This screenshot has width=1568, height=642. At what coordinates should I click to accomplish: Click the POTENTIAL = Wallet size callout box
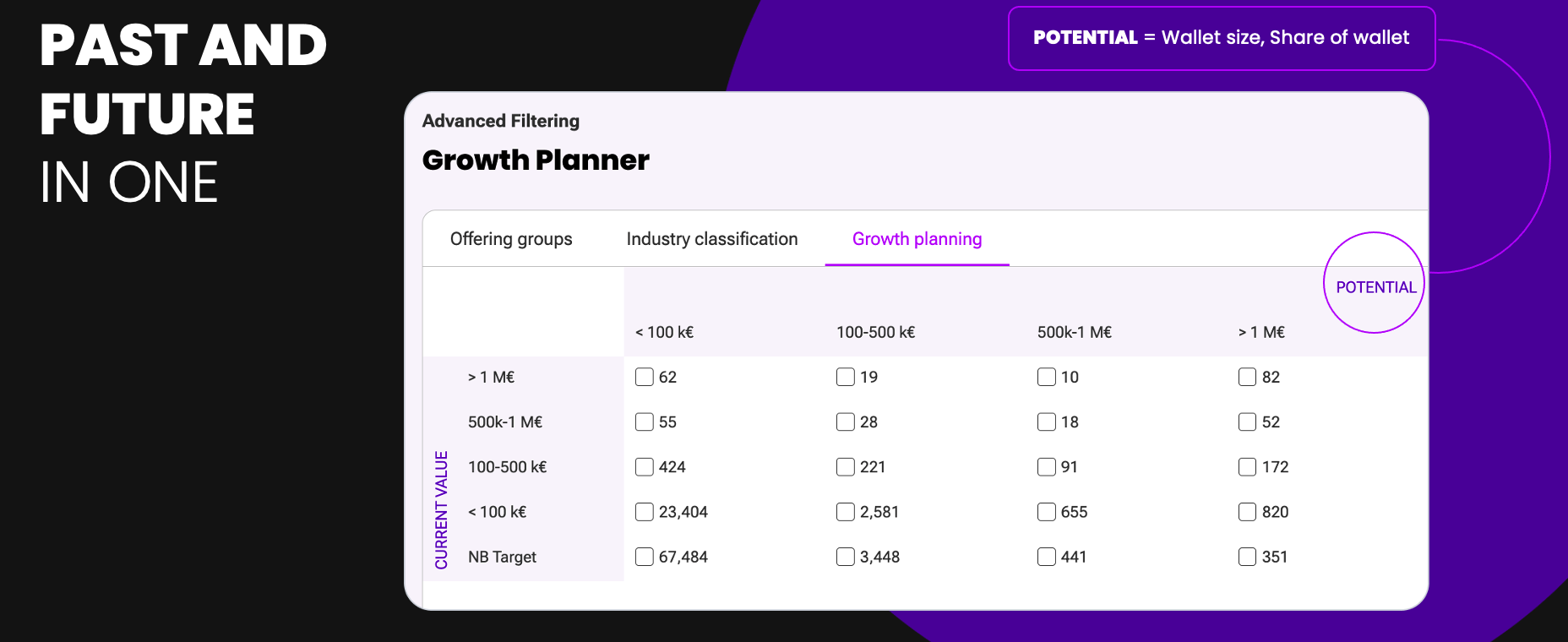[x=1222, y=37]
